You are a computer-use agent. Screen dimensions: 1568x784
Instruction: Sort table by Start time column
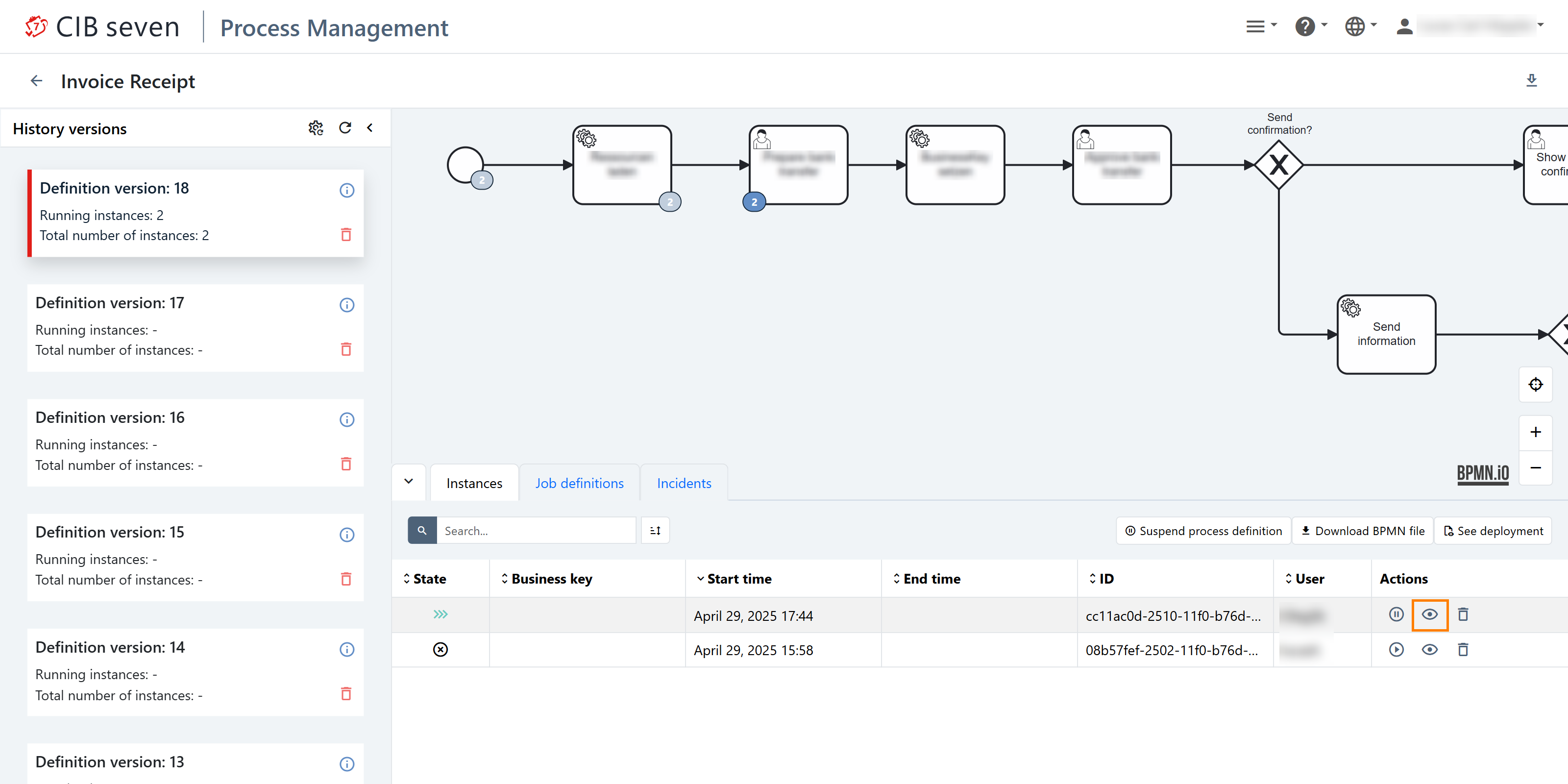click(734, 578)
